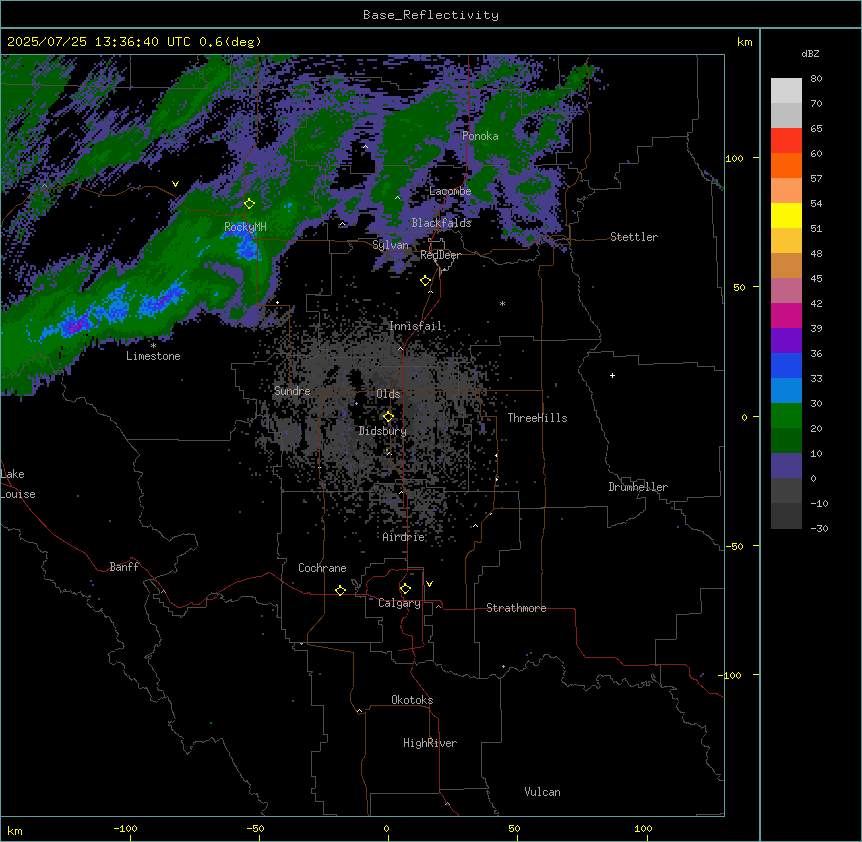Click the Vulcan city label
The width and height of the screenshot is (862, 842).
pyautogui.click(x=543, y=792)
